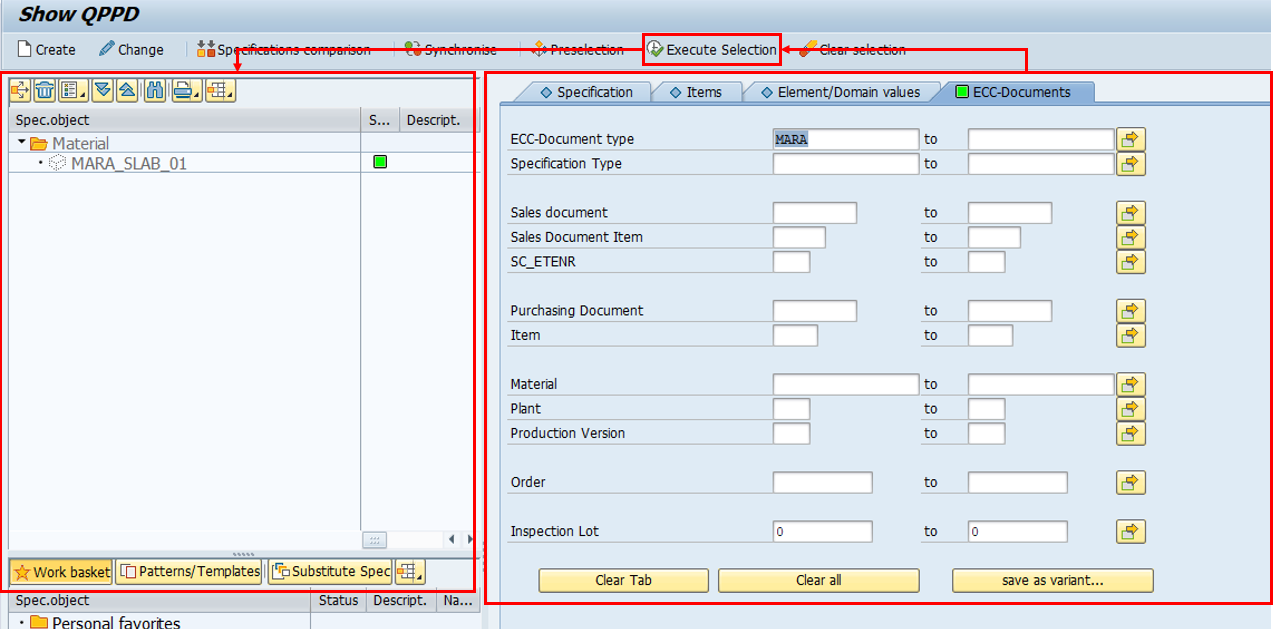Open multiple selection for Inspection Lot
Screen dimensions: 1278x629
pos(1130,531)
